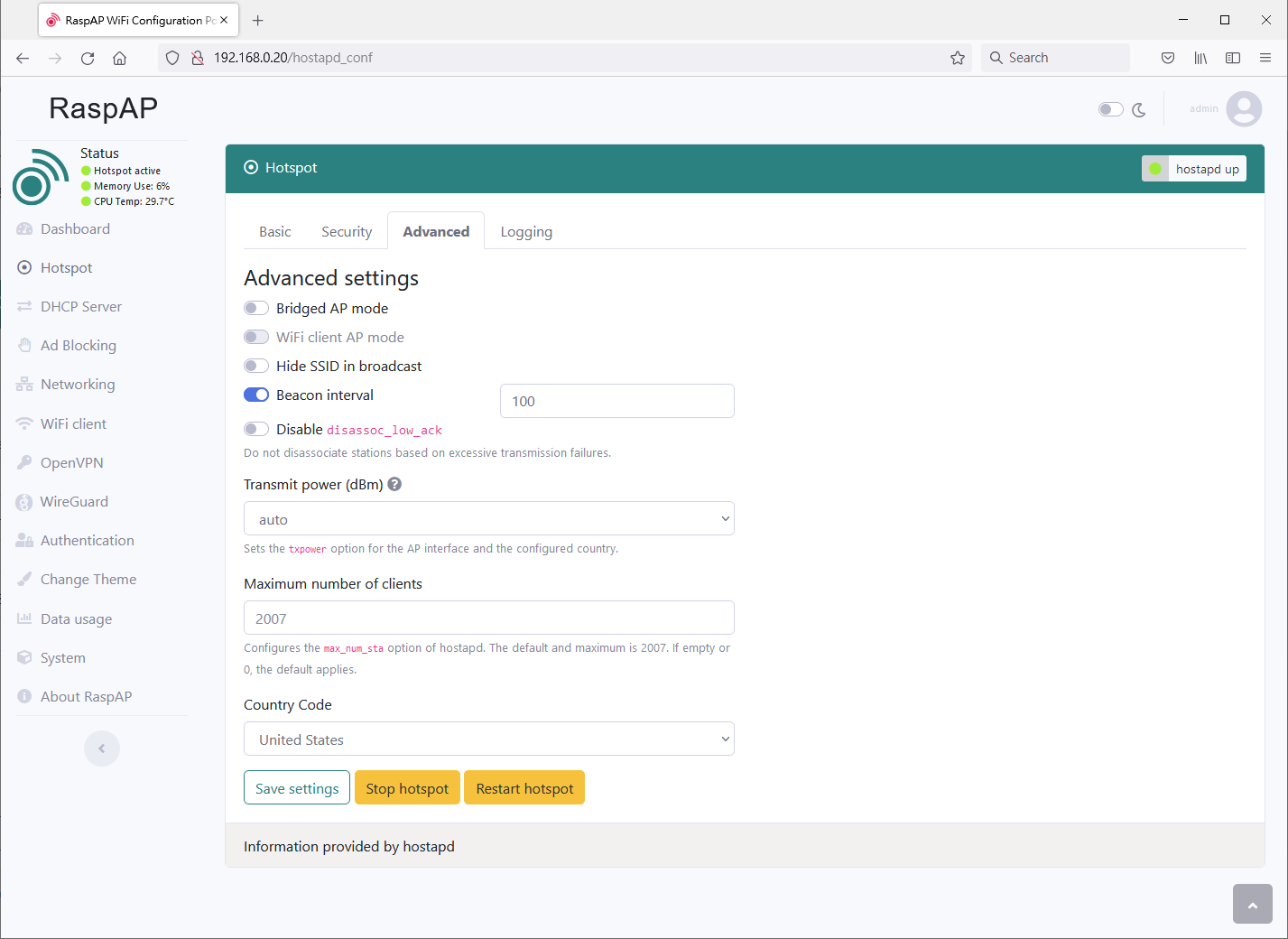Click the hostapd up status indicator
This screenshot has width=1288, height=939.
(x=1194, y=169)
